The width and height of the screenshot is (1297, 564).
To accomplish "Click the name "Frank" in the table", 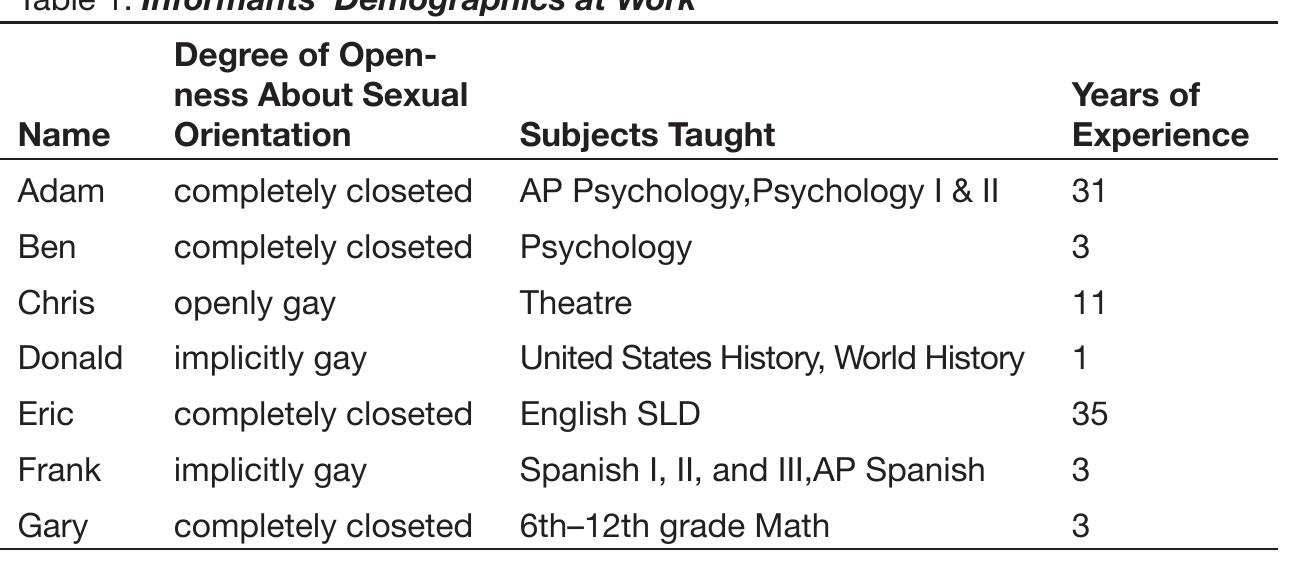I will click(x=59, y=470).
